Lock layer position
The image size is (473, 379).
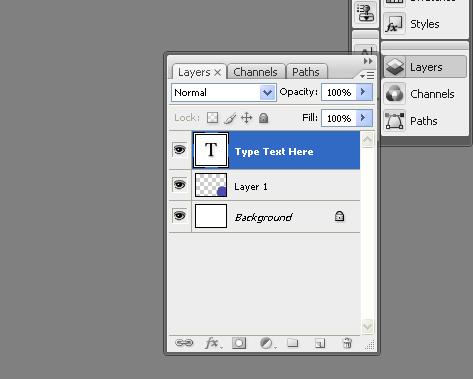pos(247,118)
